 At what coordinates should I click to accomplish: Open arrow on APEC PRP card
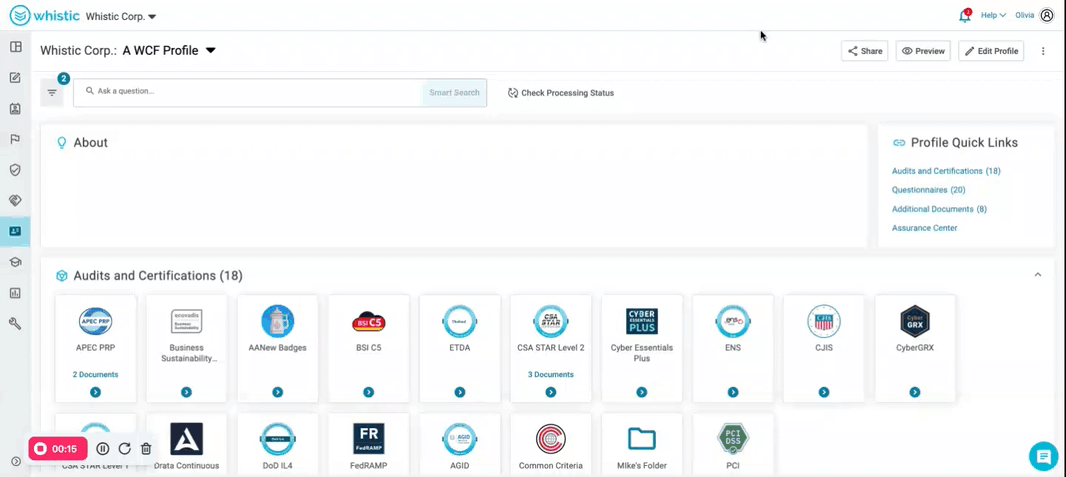pyautogui.click(x=95, y=392)
